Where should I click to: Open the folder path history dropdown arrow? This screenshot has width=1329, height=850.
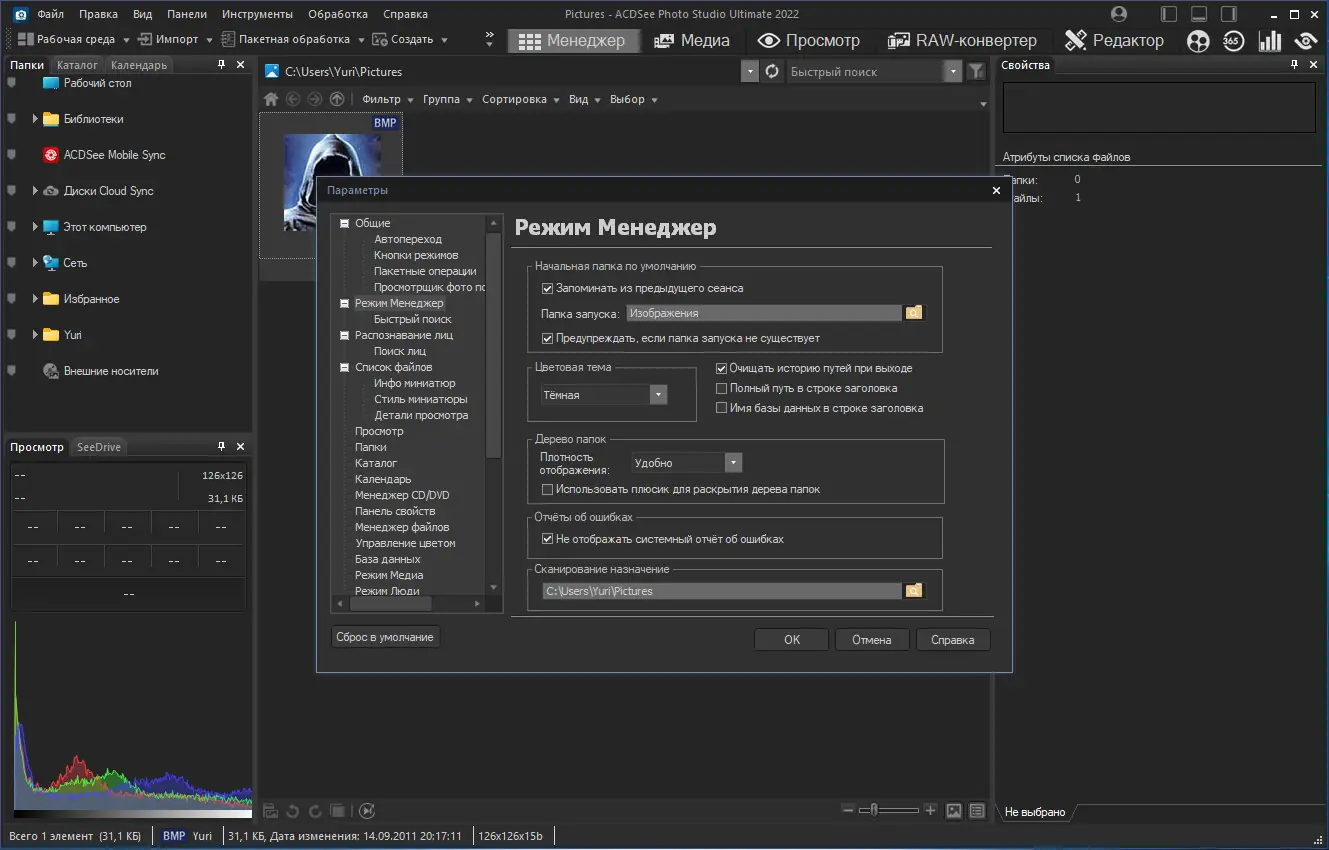(750, 71)
